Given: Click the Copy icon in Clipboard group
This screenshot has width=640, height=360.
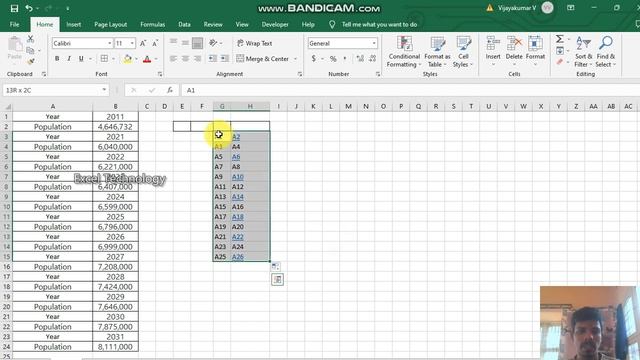Looking at the screenshot, I should click(x=30, y=50).
